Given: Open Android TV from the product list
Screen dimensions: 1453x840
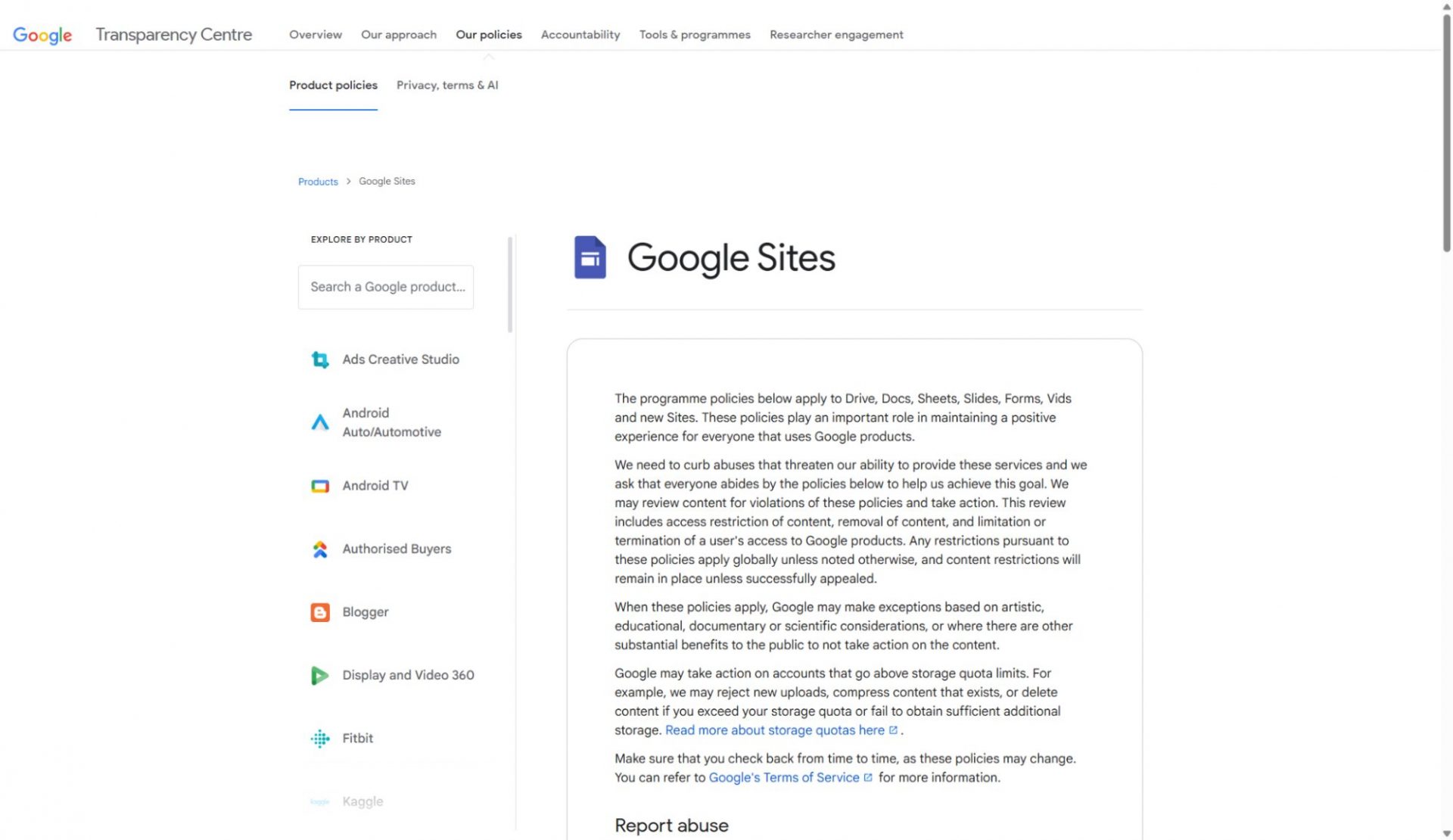Looking at the screenshot, I should tap(320, 485).
